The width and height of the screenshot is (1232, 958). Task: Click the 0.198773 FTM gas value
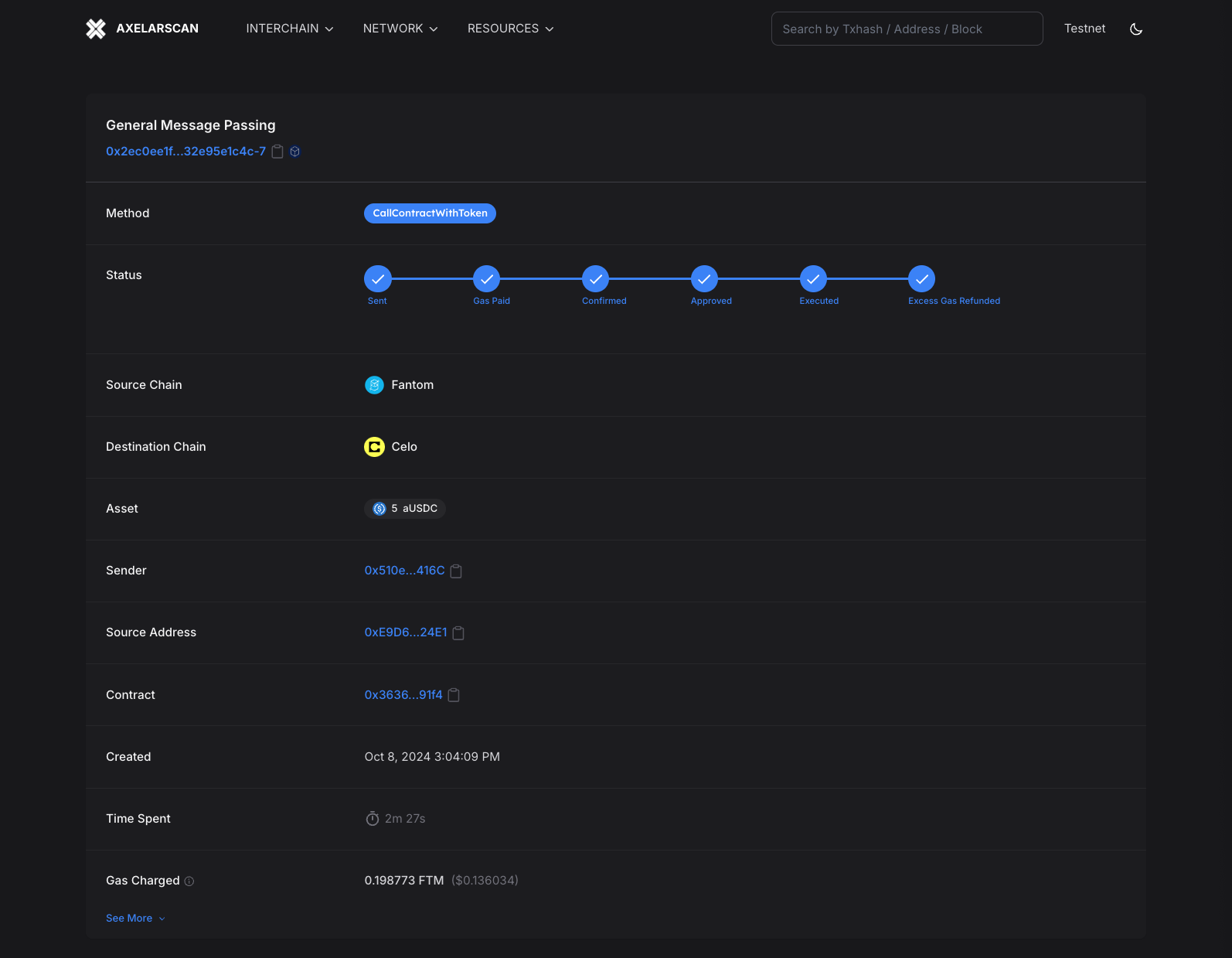404,881
